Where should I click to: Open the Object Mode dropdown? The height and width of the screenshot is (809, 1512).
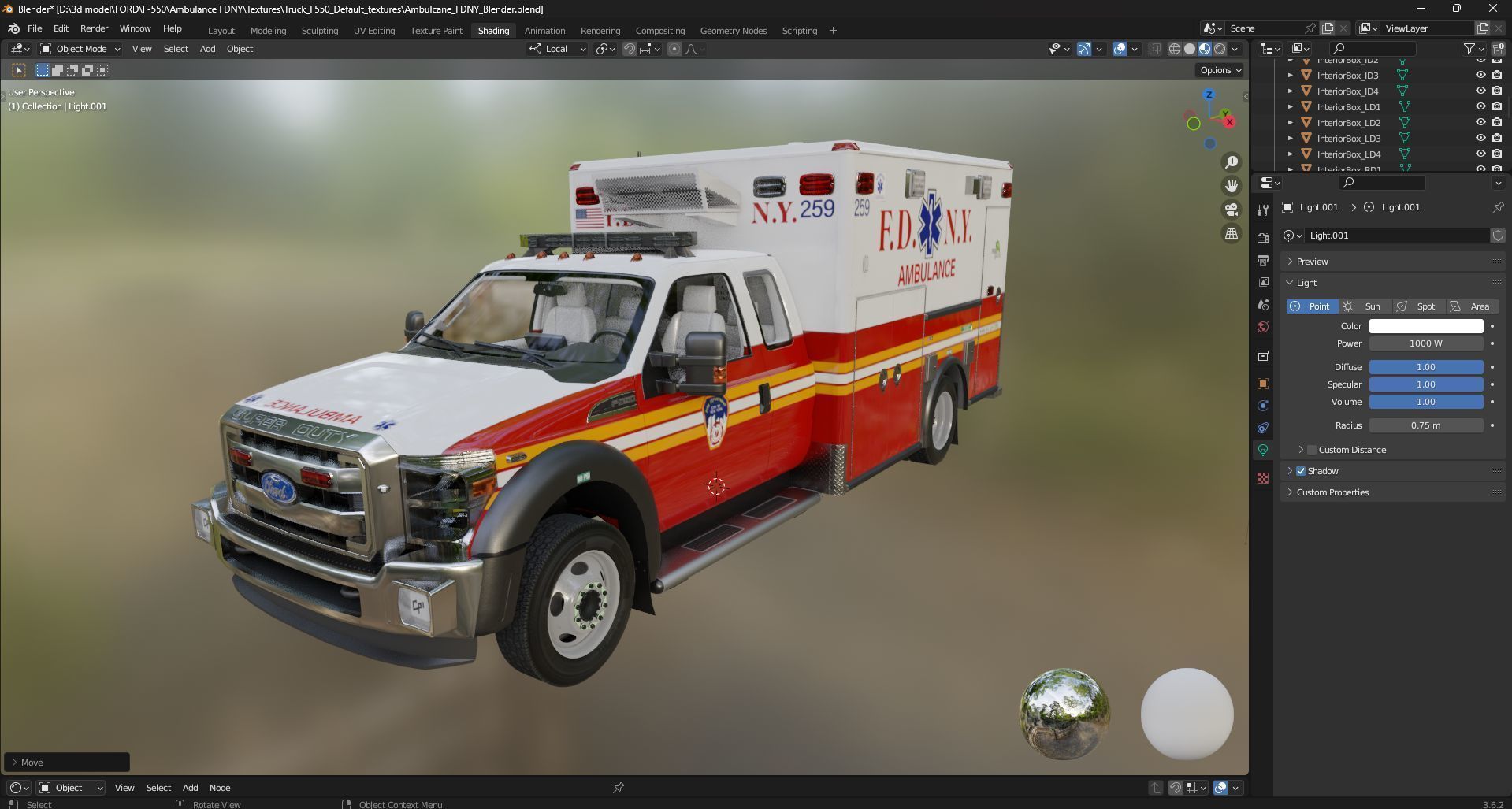(80, 49)
